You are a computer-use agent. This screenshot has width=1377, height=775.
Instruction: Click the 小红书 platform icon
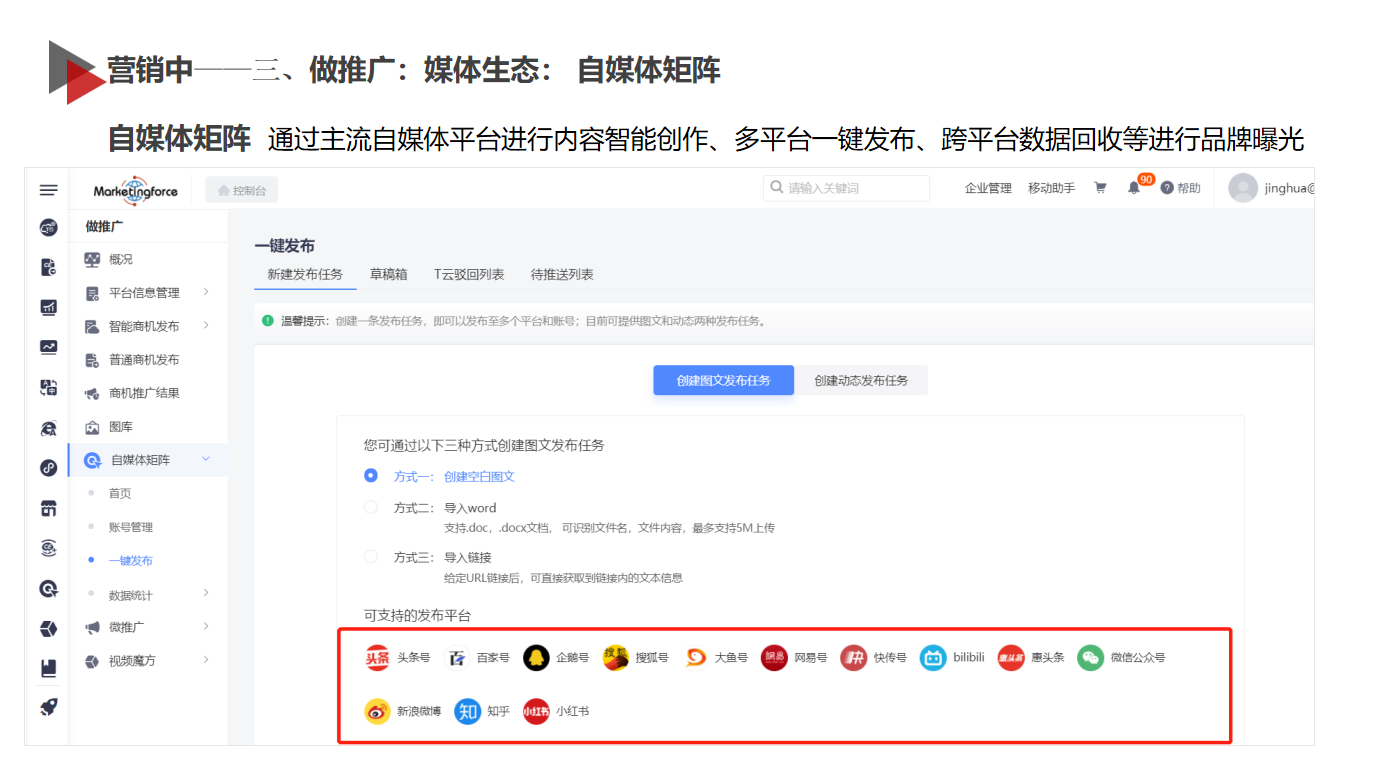[536, 712]
